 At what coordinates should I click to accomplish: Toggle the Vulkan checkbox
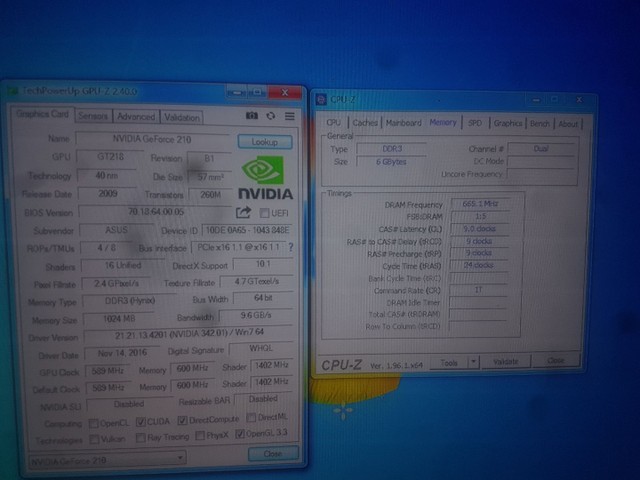point(94,440)
